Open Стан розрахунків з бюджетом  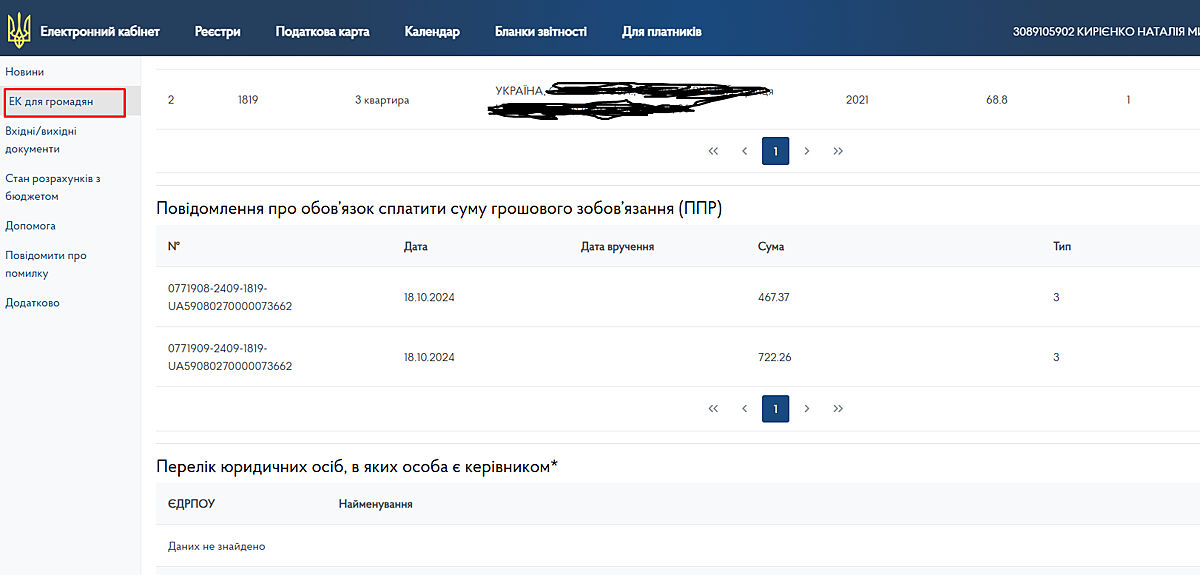pos(52,188)
